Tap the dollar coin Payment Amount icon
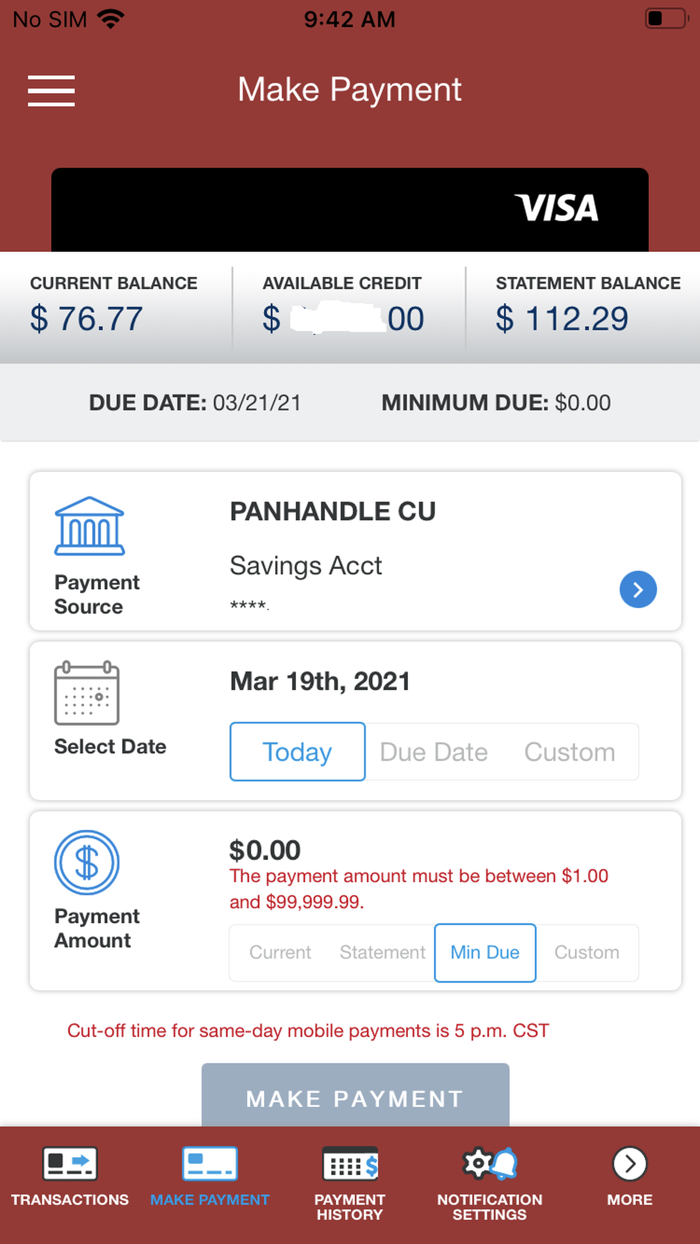The width and height of the screenshot is (700, 1244). pos(87,862)
